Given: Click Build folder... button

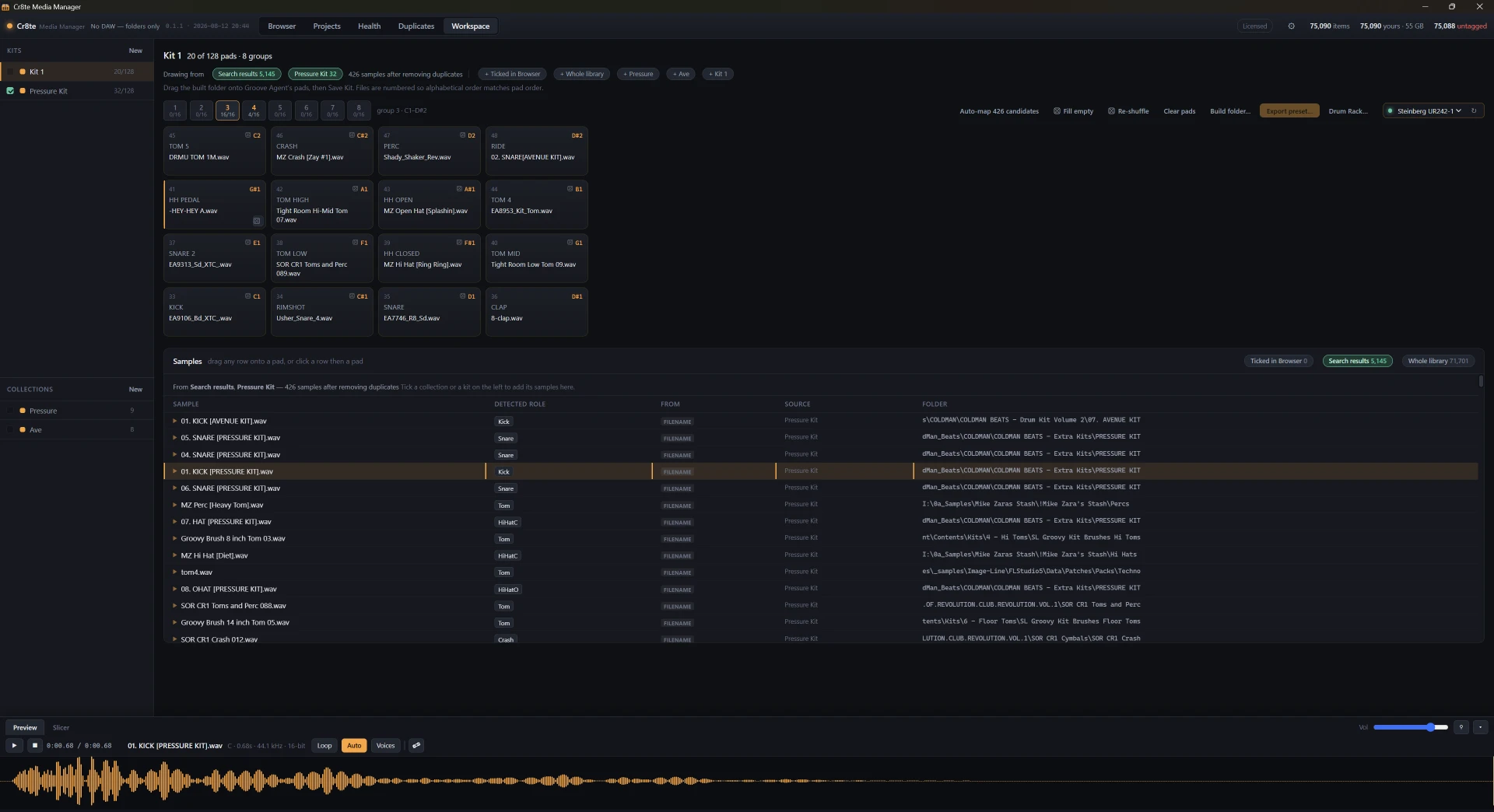Looking at the screenshot, I should pos(1230,111).
